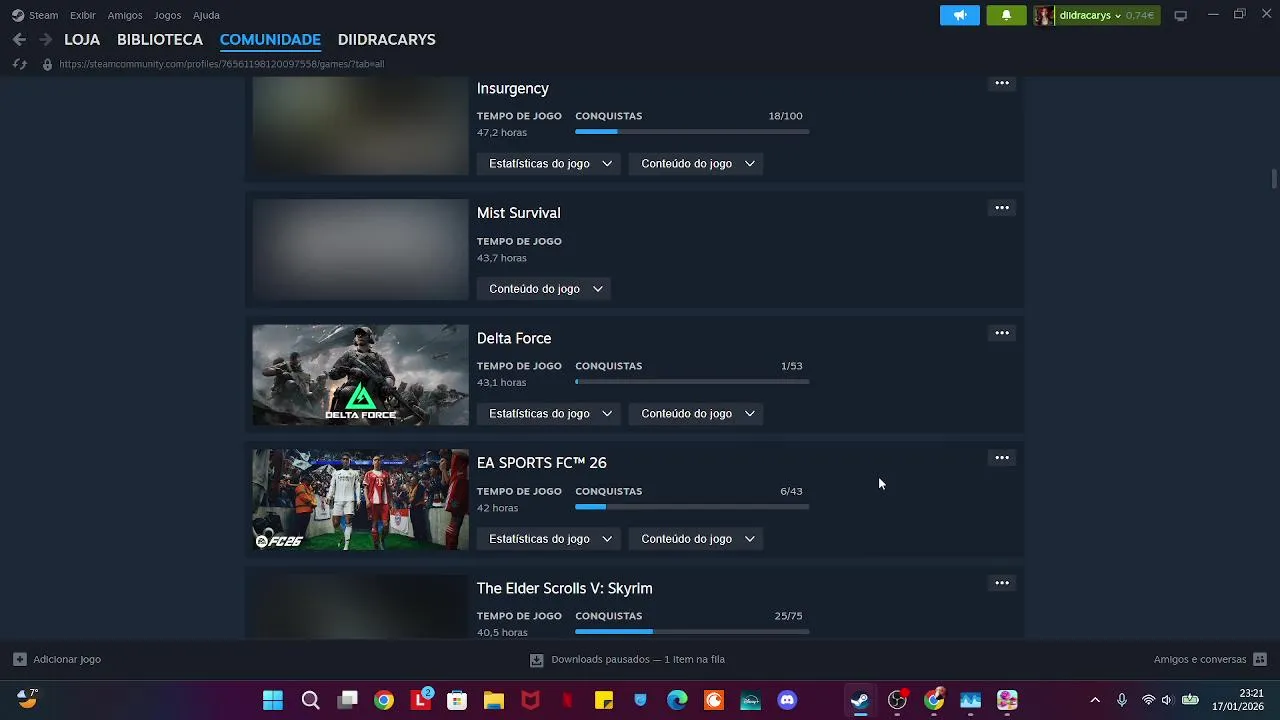1280x720 pixels.
Task: Open the Insurgency game title
Action: click(x=513, y=89)
